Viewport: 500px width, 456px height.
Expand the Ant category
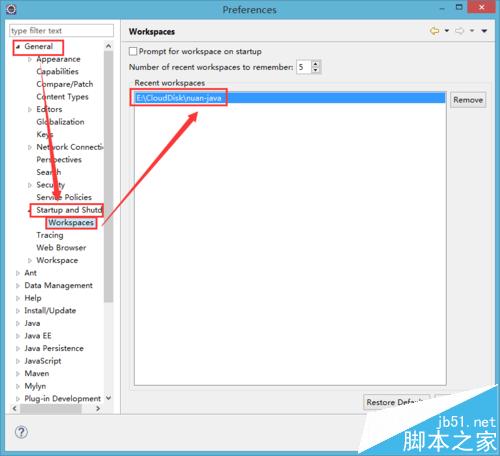18,273
